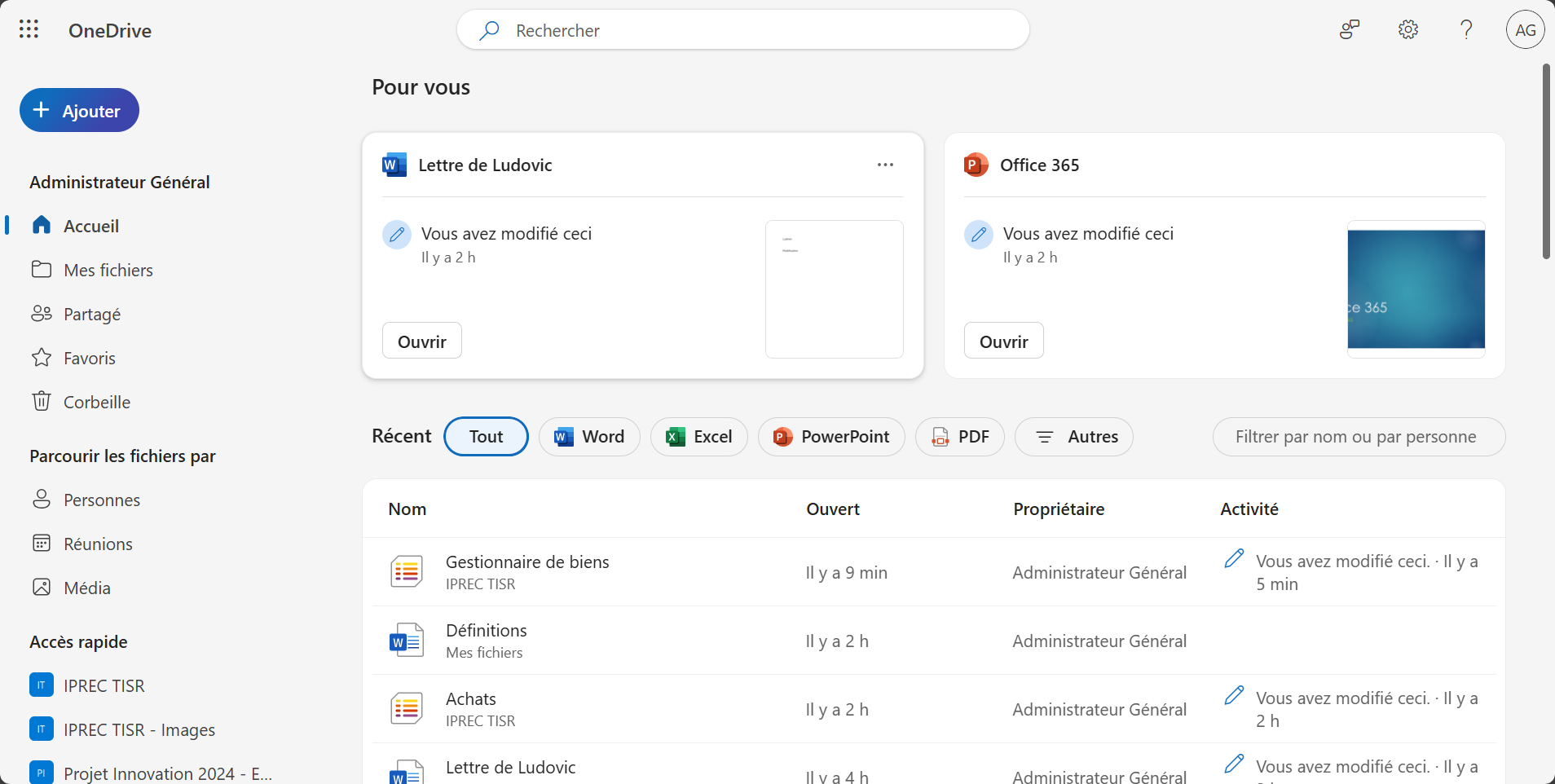Image resolution: width=1555 pixels, height=784 pixels.
Task: Open the Partagé shared section
Action: pos(91,314)
